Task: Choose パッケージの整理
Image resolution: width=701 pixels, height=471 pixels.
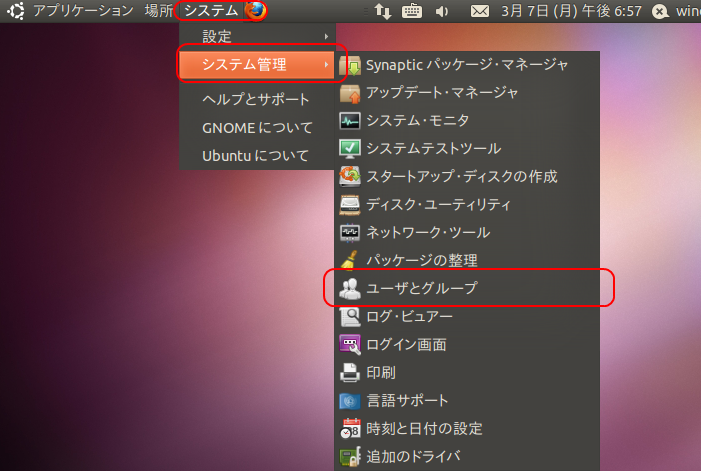Action: [x=467, y=261]
